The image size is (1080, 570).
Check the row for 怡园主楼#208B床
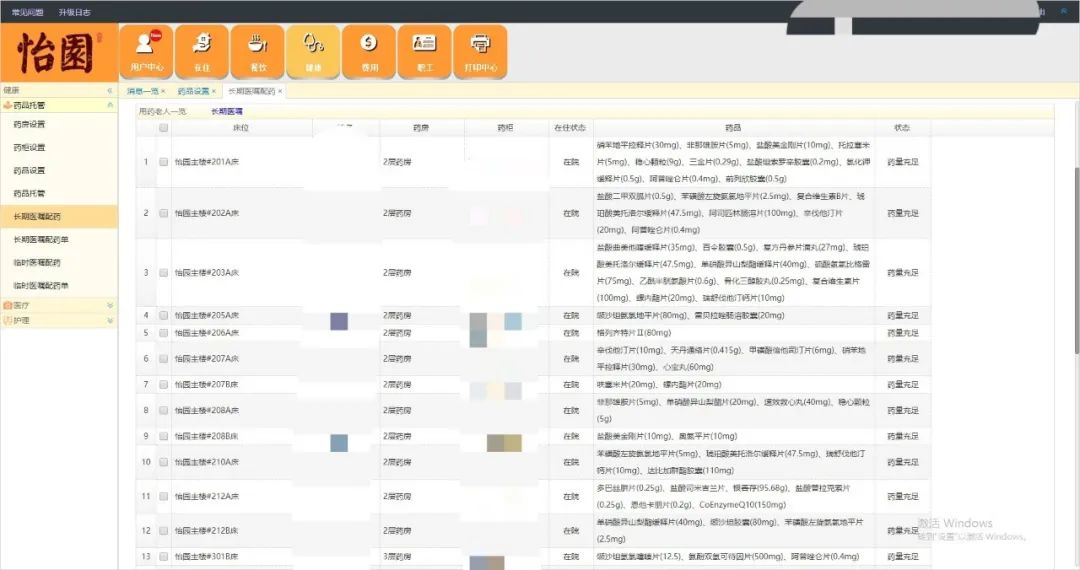tap(163, 436)
